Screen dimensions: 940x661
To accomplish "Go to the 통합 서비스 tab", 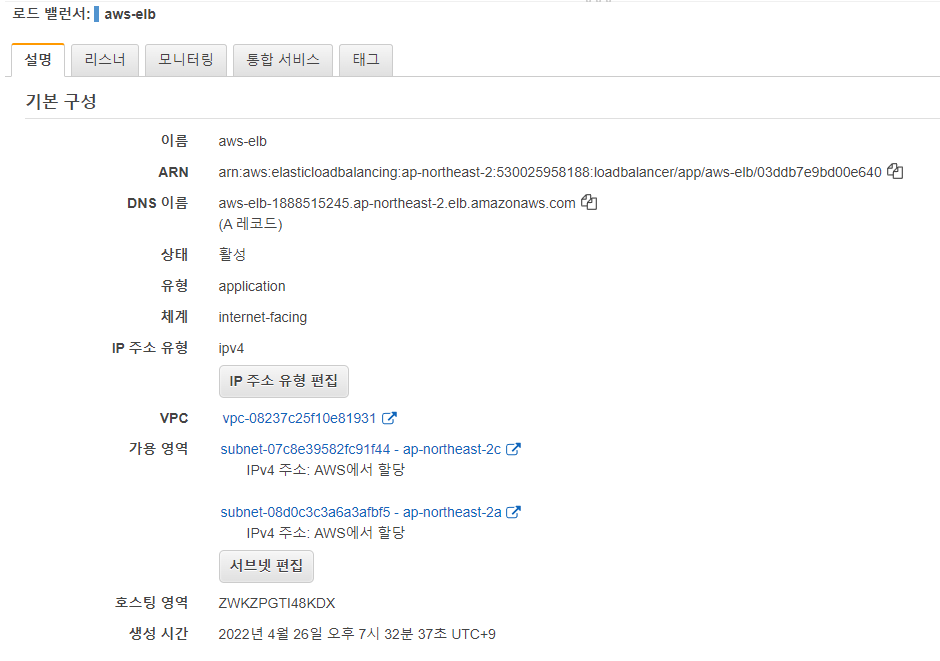I will click(283, 60).
